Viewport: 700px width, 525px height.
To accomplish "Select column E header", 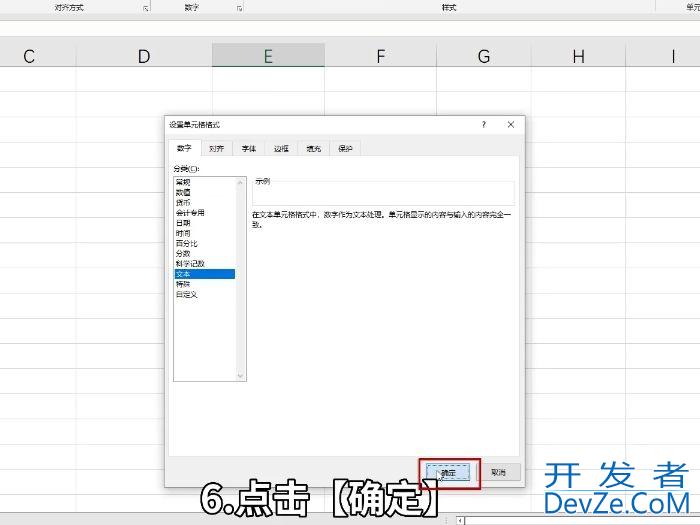I will pos(268,55).
